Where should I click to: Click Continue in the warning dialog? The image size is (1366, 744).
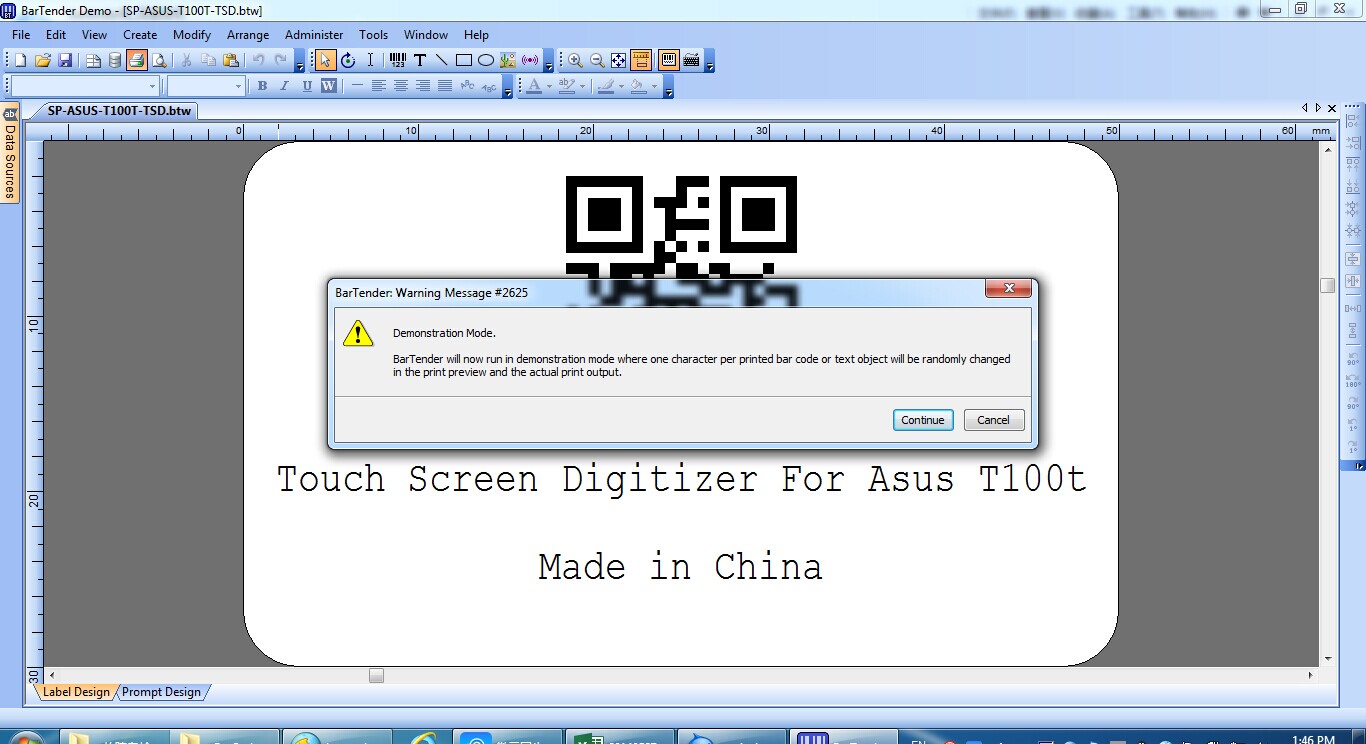(923, 420)
